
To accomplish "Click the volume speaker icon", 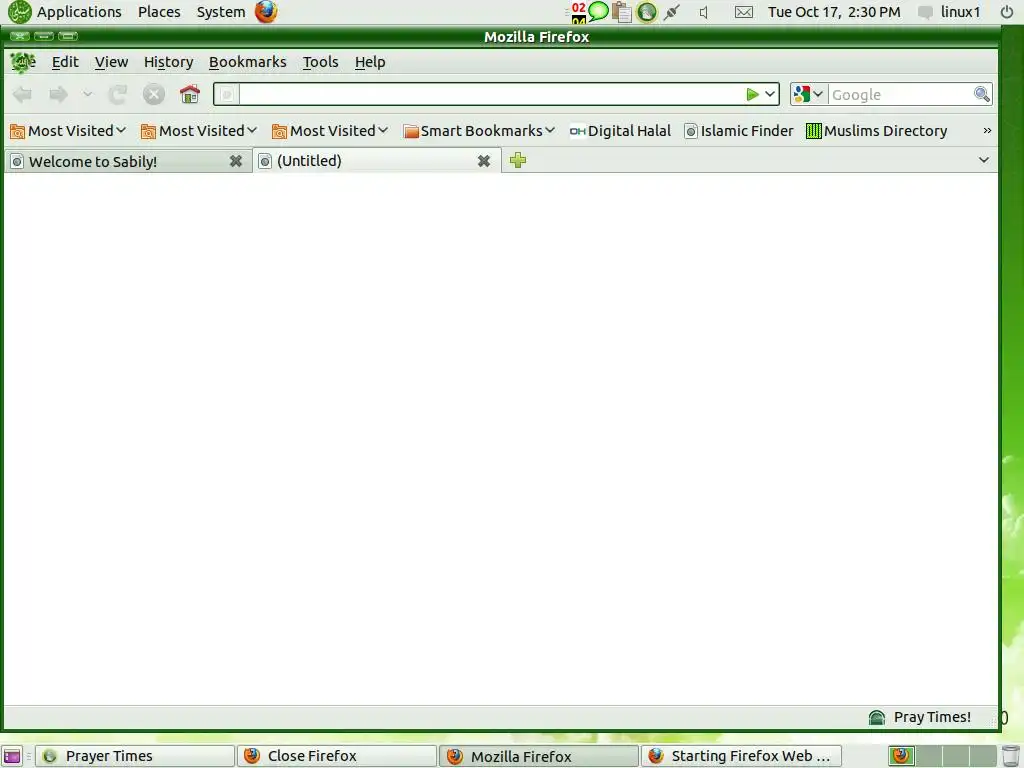I will (703, 12).
